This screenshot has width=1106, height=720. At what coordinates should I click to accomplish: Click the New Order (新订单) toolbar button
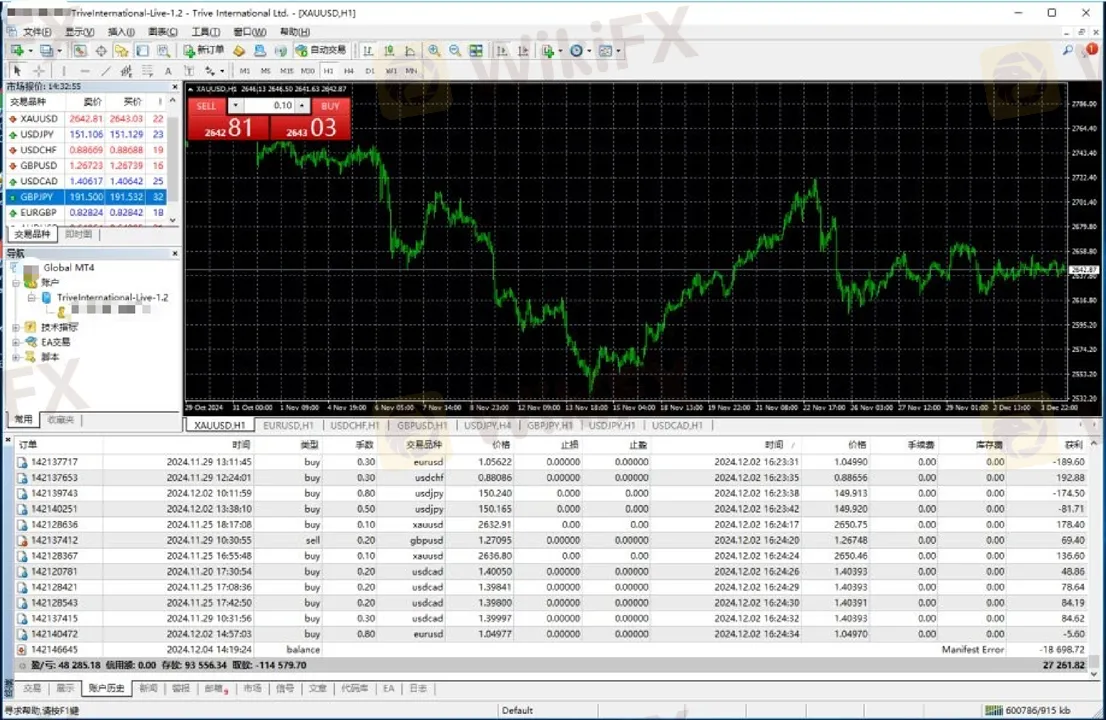click(204, 50)
